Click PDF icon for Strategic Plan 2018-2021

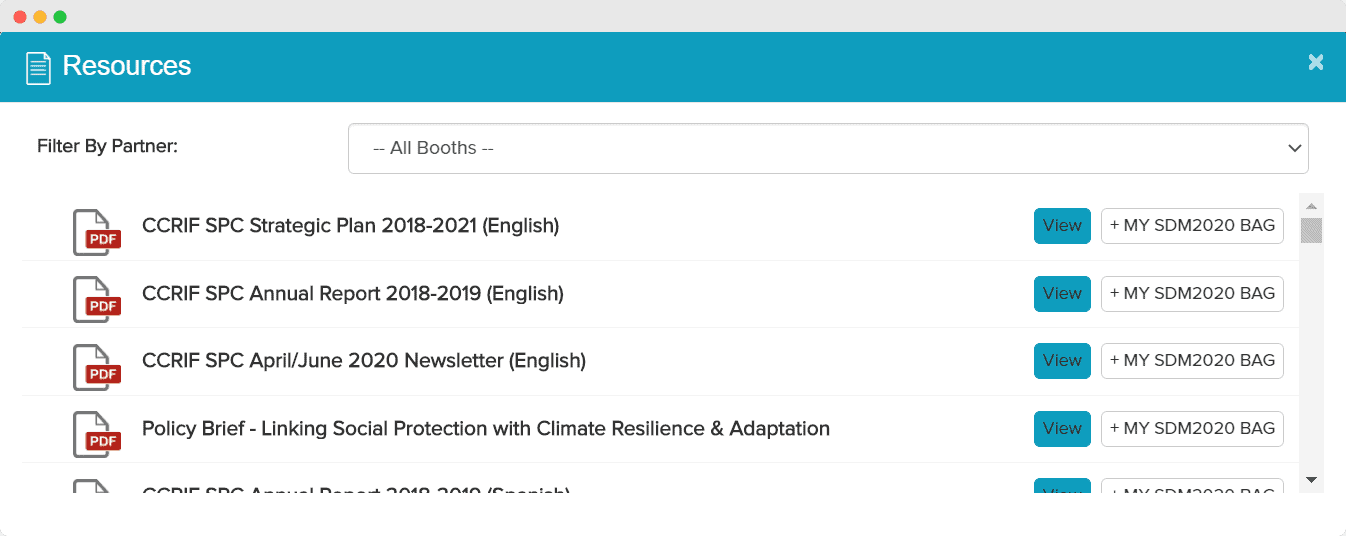point(97,232)
